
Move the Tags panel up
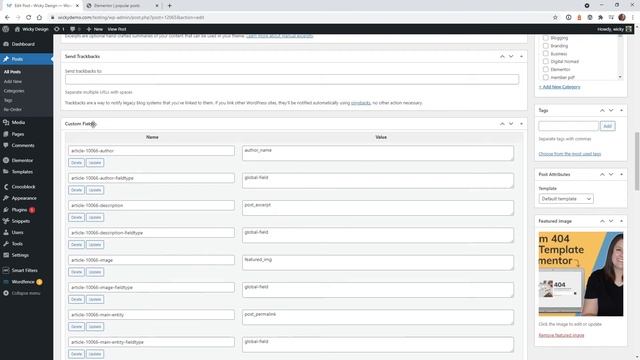click(x=602, y=111)
